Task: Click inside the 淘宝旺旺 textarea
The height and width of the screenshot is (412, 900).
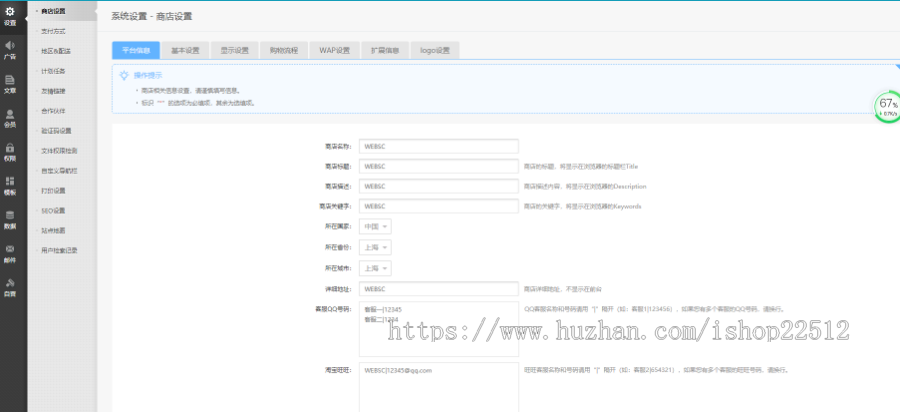Action: click(439, 387)
